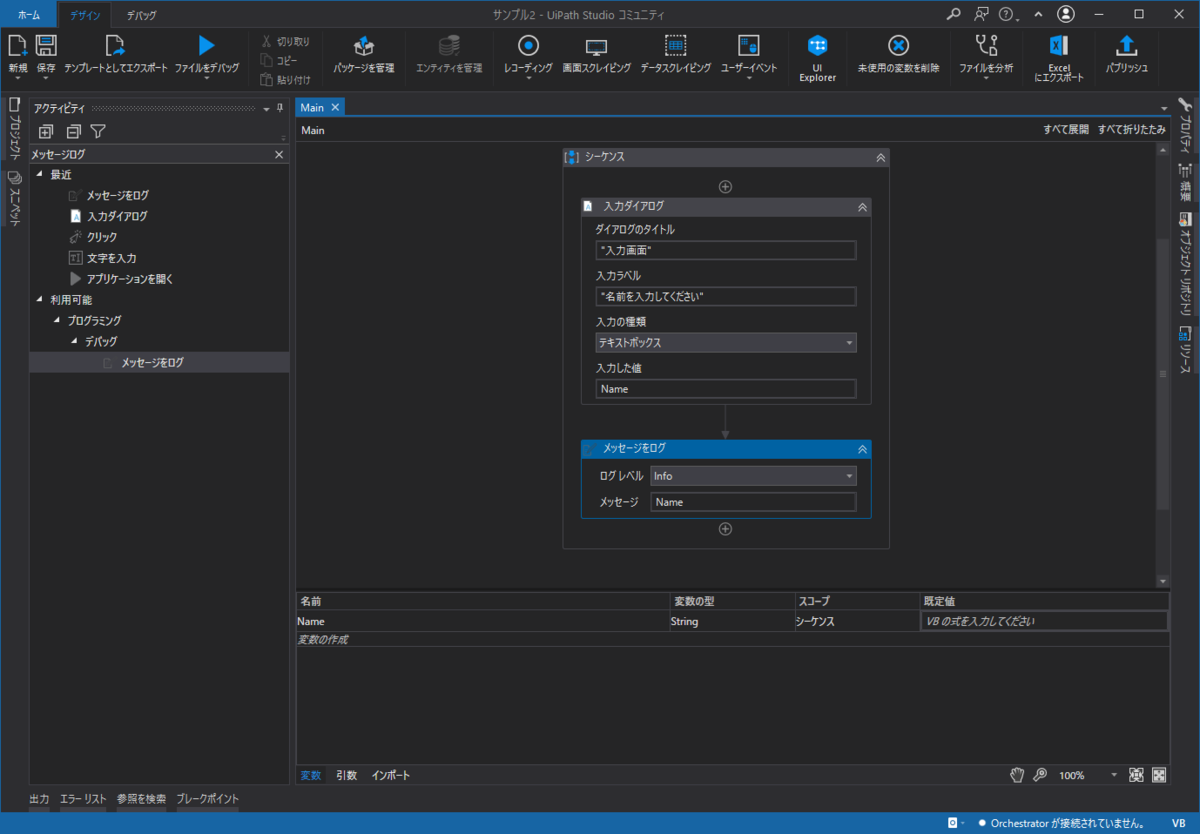Expand all activities tree icon
The width and height of the screenshot is (1200, 834).
[x=46, y=131]
